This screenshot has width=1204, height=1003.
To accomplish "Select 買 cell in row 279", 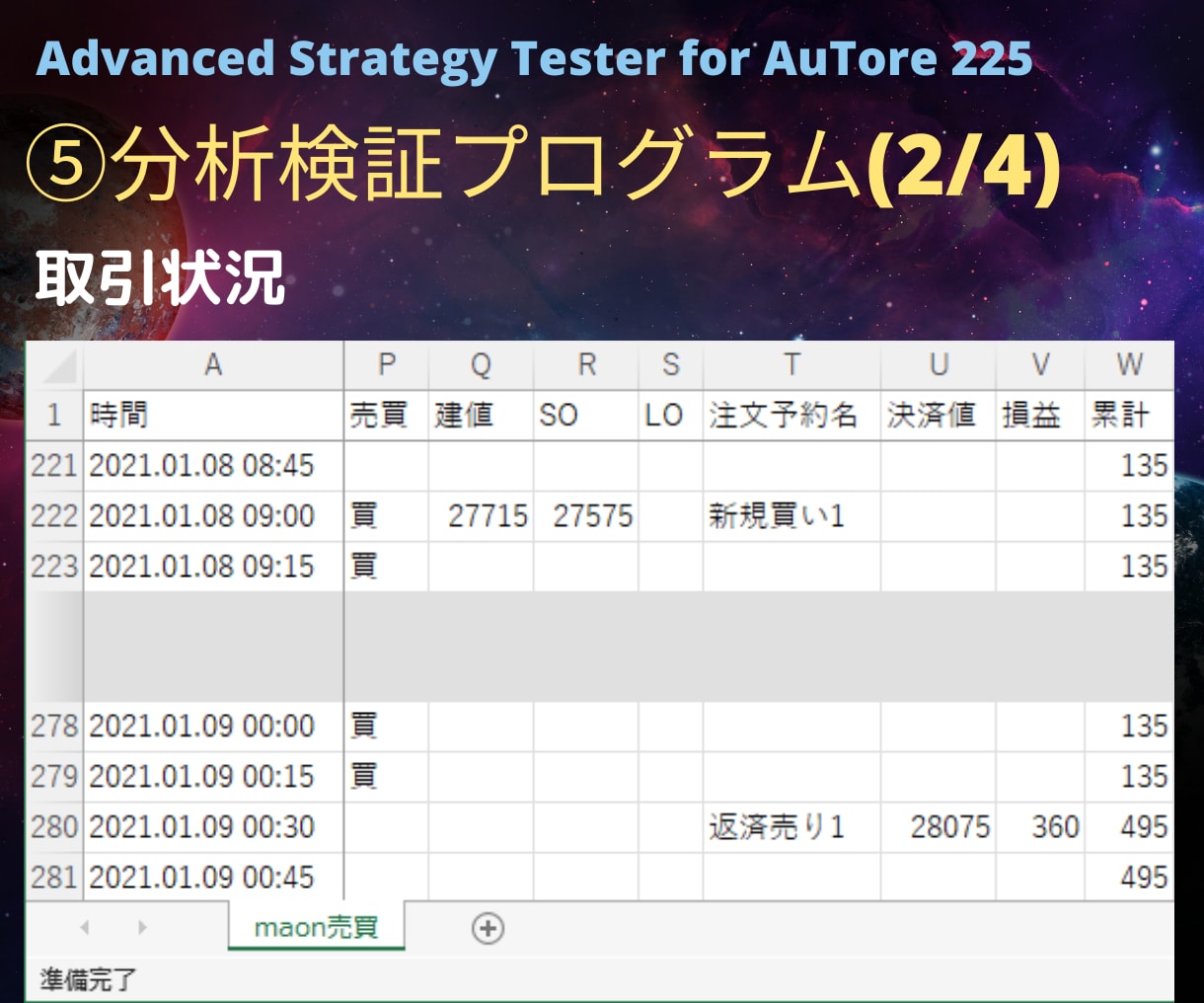I will tap(386, 776).
